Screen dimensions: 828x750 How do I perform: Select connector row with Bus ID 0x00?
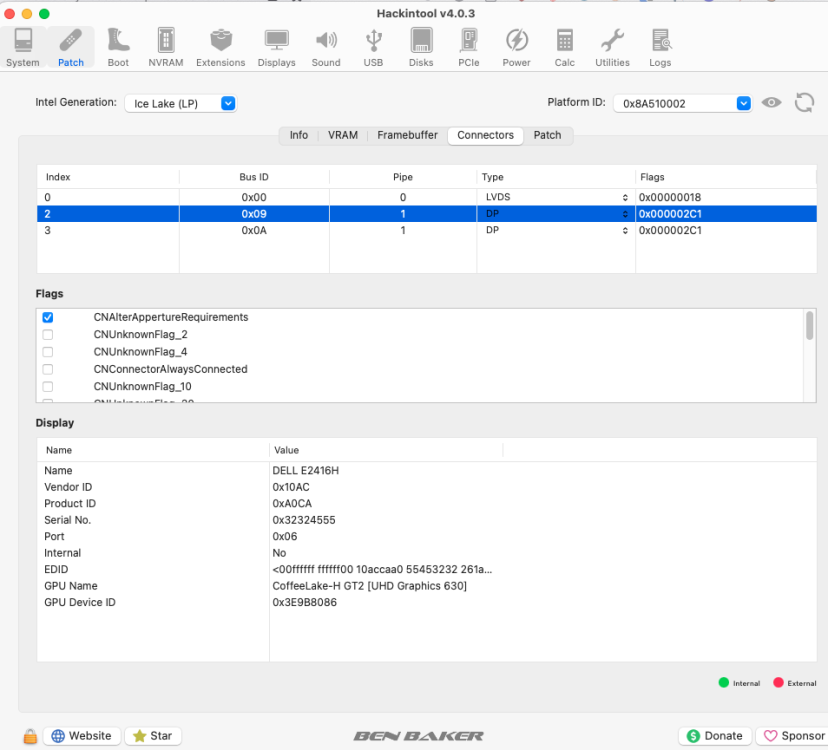pyautogui.click(x=427, y=197)
